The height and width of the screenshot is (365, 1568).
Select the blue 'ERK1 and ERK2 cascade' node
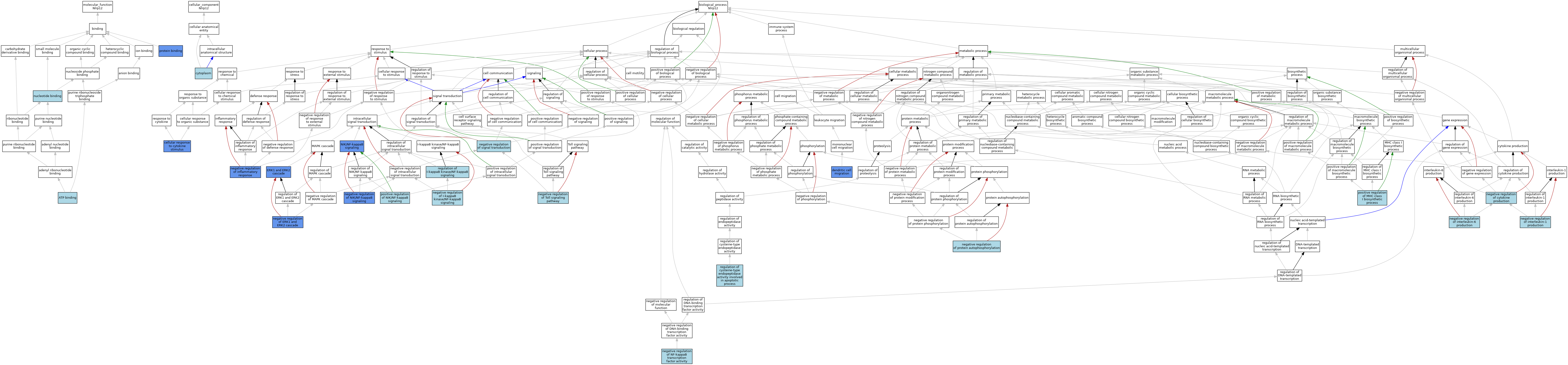coord(278,172)
